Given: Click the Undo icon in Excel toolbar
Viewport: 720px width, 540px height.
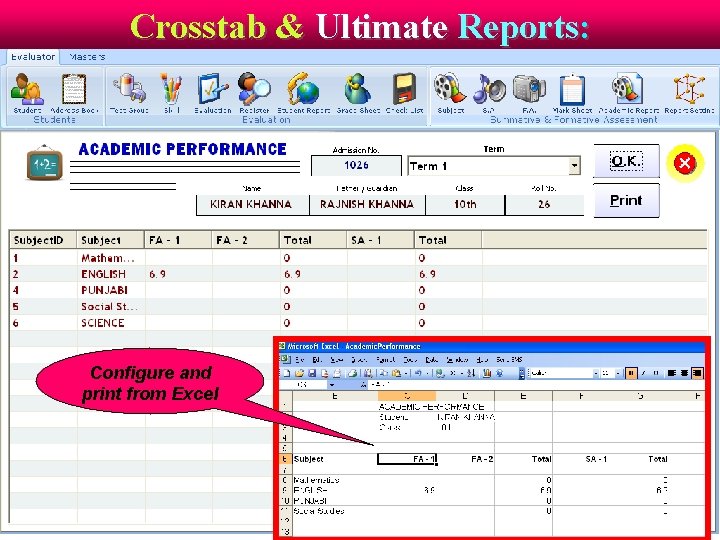Looking at the screenshot, I should (418, 373).
